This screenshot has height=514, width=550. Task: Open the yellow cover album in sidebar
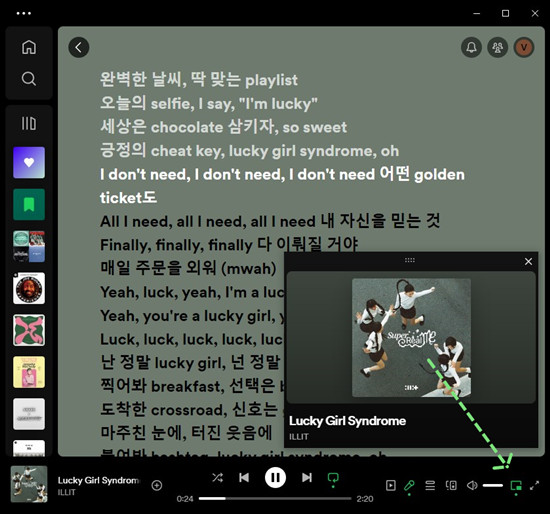(29, 372)
